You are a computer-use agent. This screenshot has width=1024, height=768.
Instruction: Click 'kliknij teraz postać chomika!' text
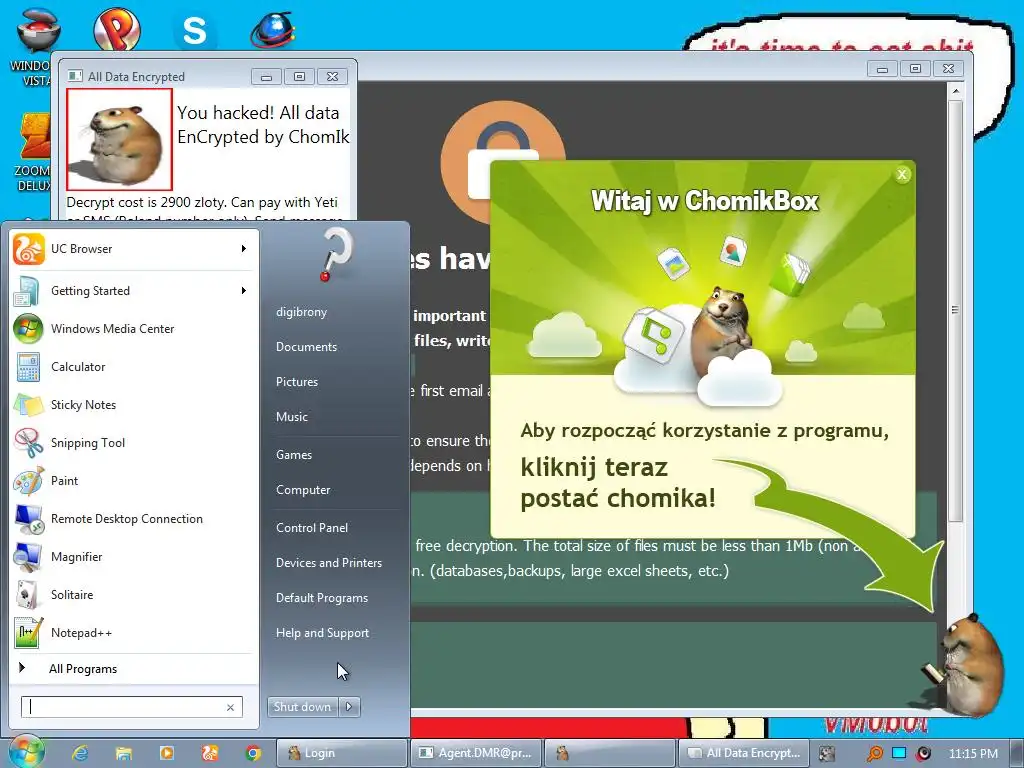618,483
